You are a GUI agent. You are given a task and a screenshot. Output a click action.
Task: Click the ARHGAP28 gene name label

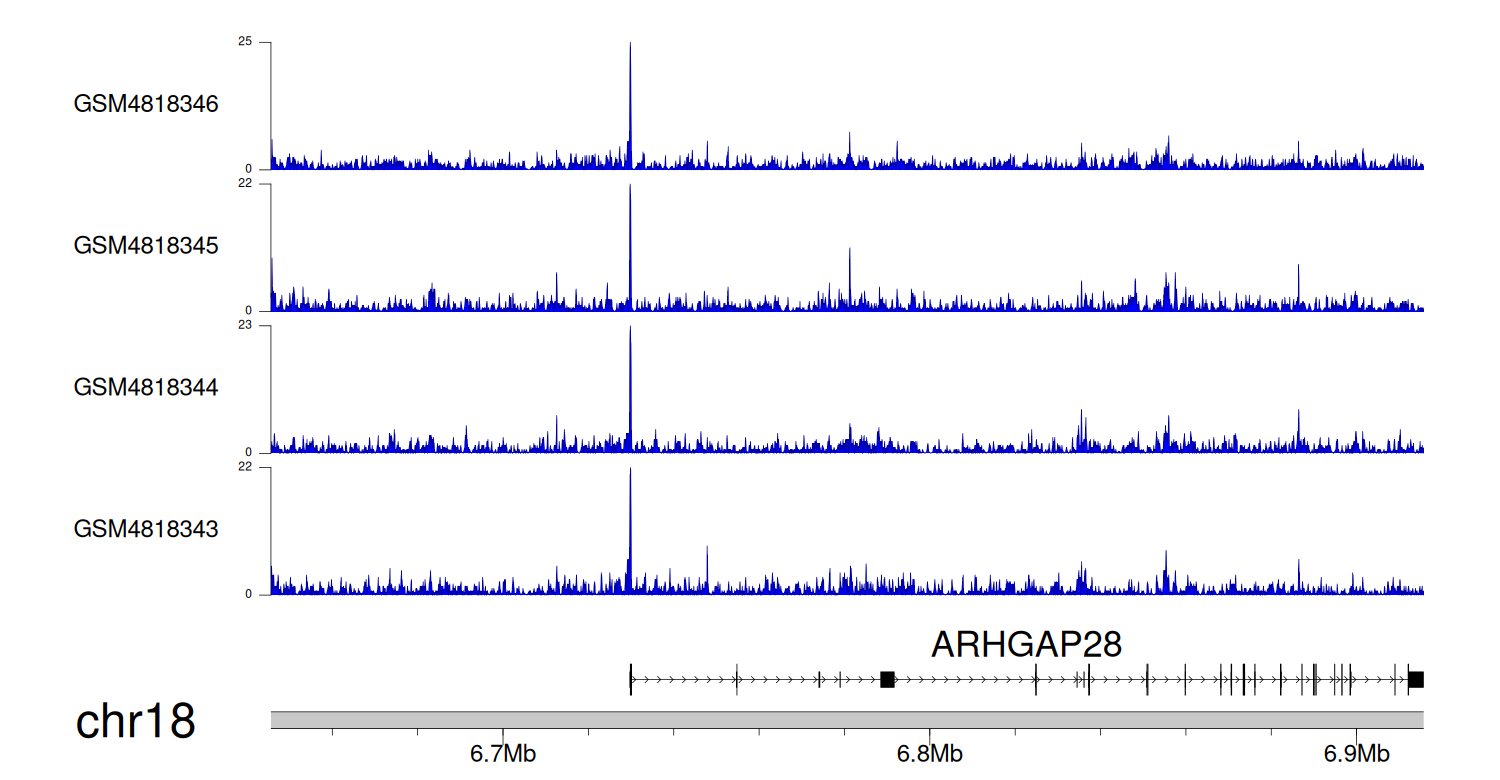(1026, 645)
